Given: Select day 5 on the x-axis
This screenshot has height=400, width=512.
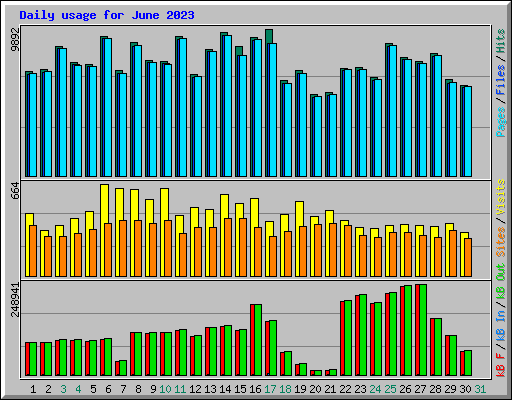Looking at the screenshot, I should pyautogui.click(x=93, y=389).
